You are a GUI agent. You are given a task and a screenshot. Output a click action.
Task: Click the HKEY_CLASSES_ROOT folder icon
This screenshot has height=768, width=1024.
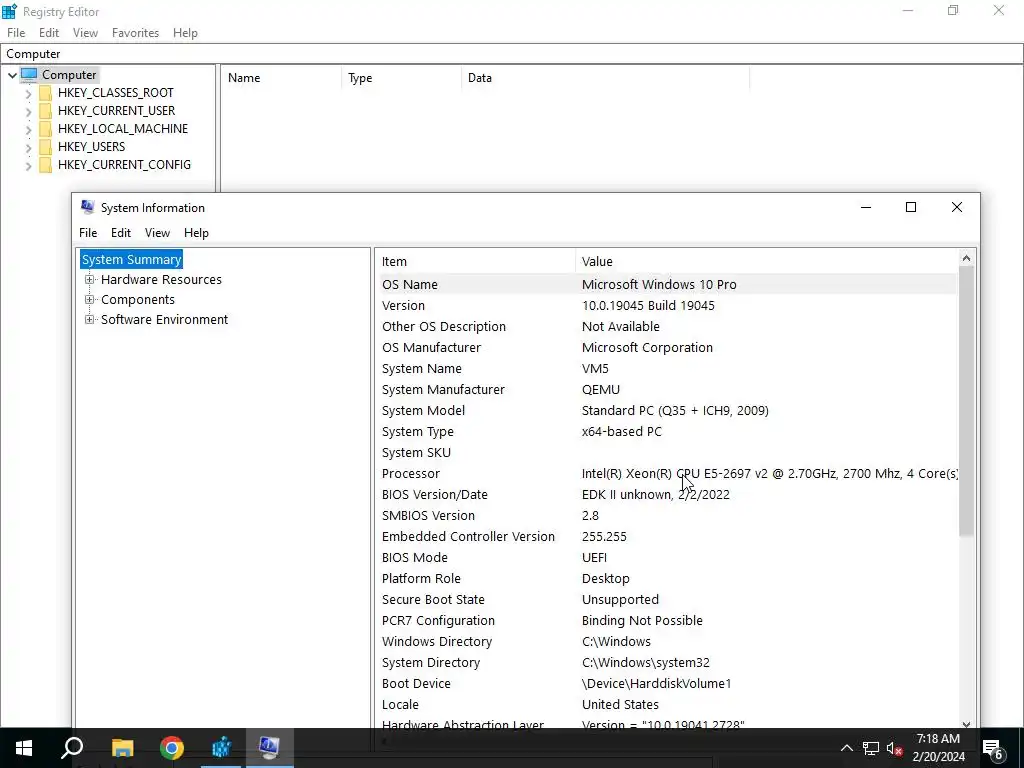pyautogui.click(x=45, y=93)
